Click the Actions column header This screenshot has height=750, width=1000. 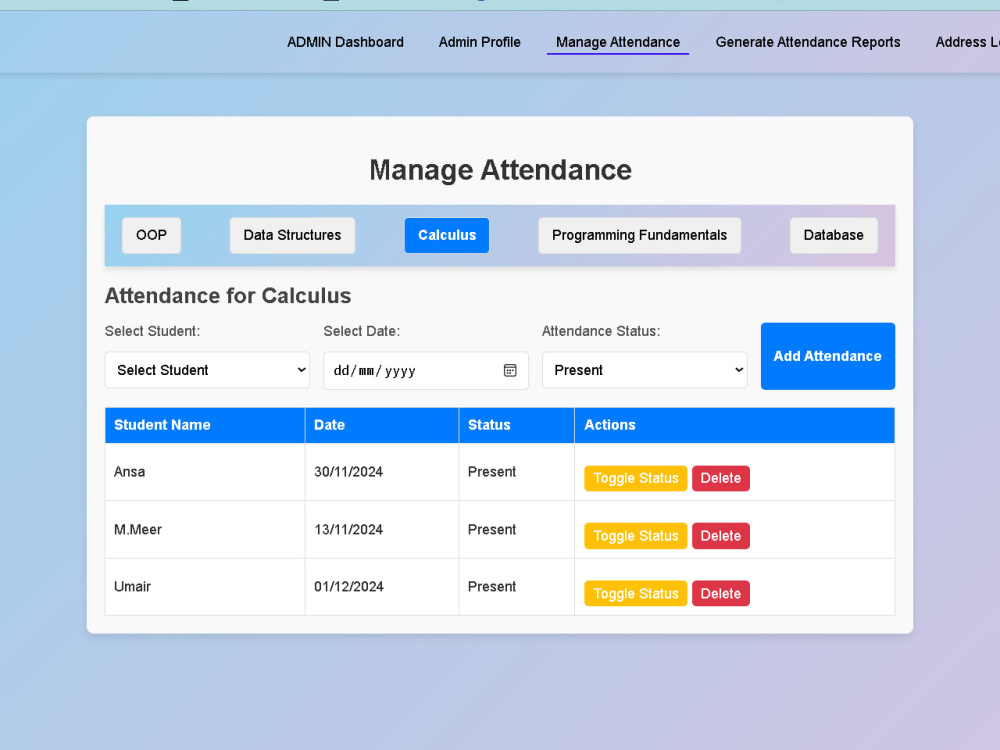coord(735,425)
